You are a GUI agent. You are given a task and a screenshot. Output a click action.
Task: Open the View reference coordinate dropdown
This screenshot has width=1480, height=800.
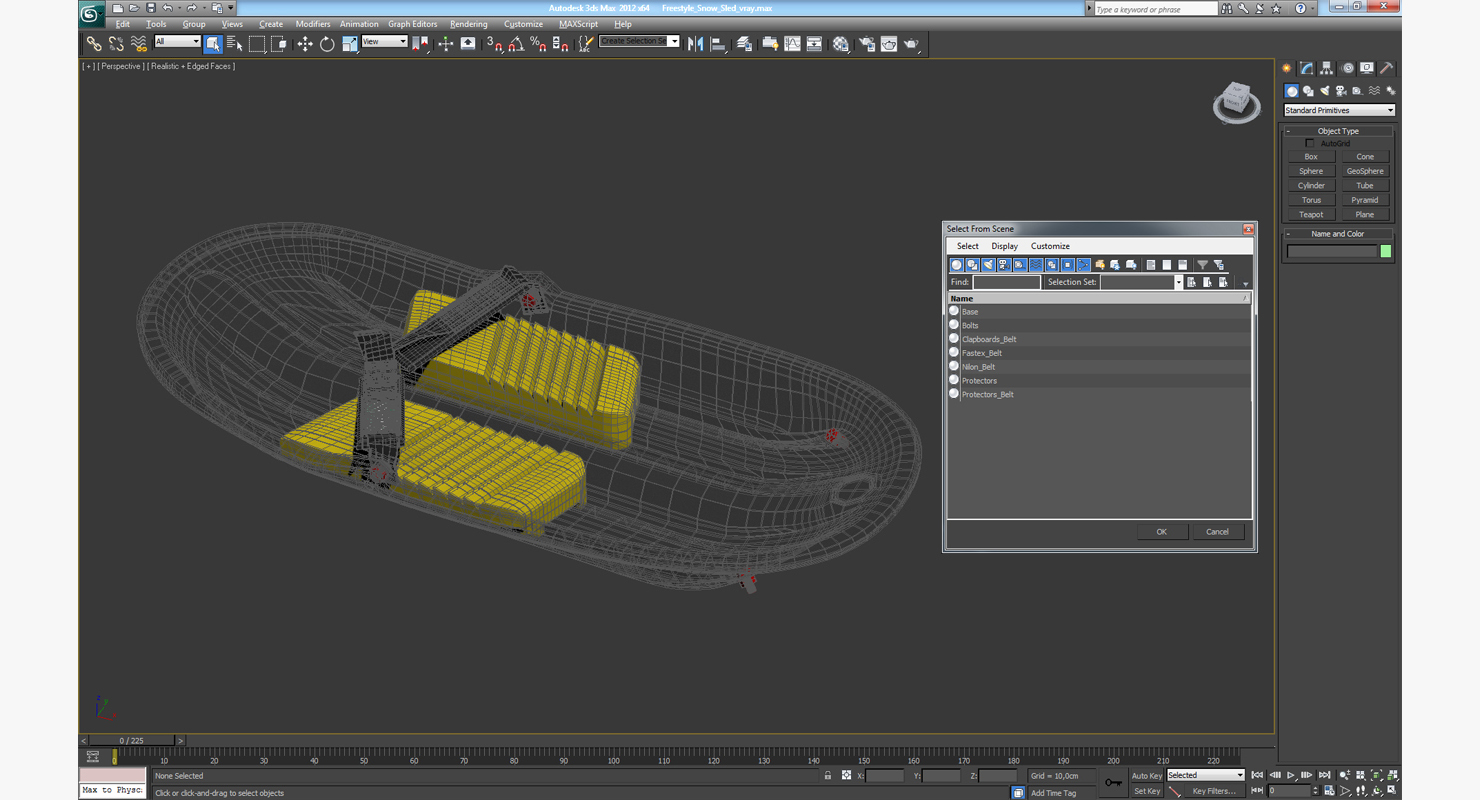pyautogui.click(x=384, y=42)
